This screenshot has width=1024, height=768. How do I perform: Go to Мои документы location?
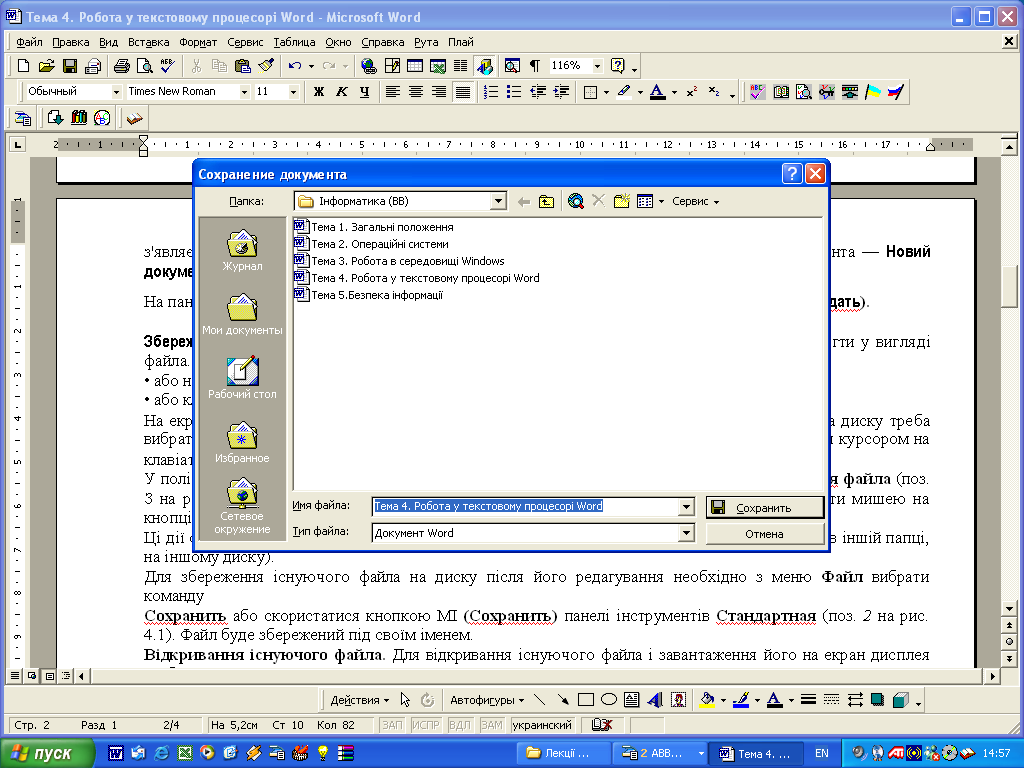pyautogui.click(x=242, y=314)
